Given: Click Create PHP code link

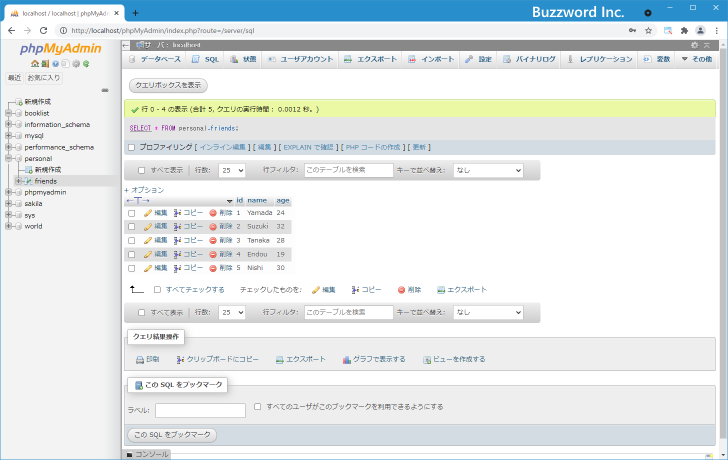Looking at the screenshot, I should [x=373, y=148].
